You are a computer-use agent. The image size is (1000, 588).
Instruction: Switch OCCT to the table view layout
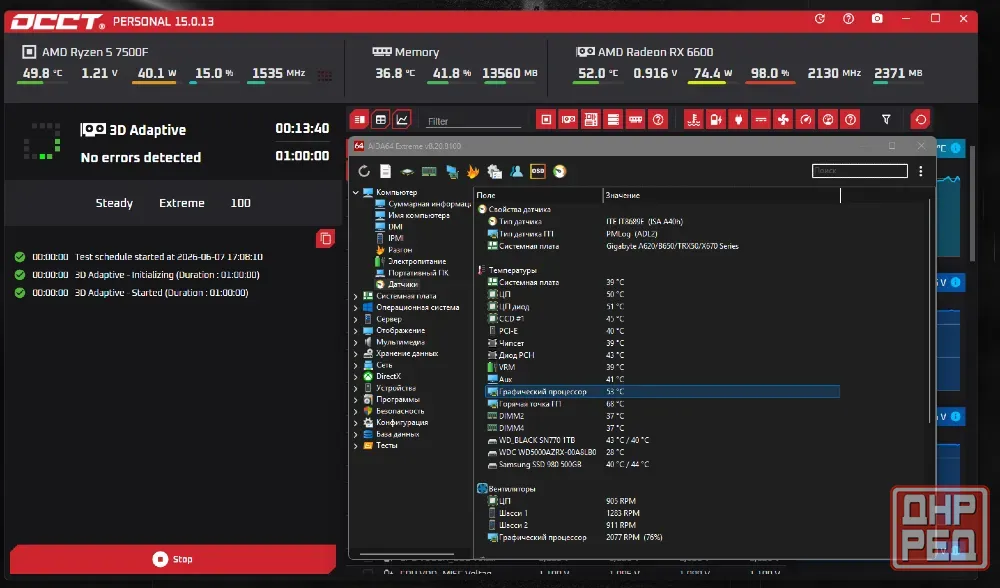(381, 119)
